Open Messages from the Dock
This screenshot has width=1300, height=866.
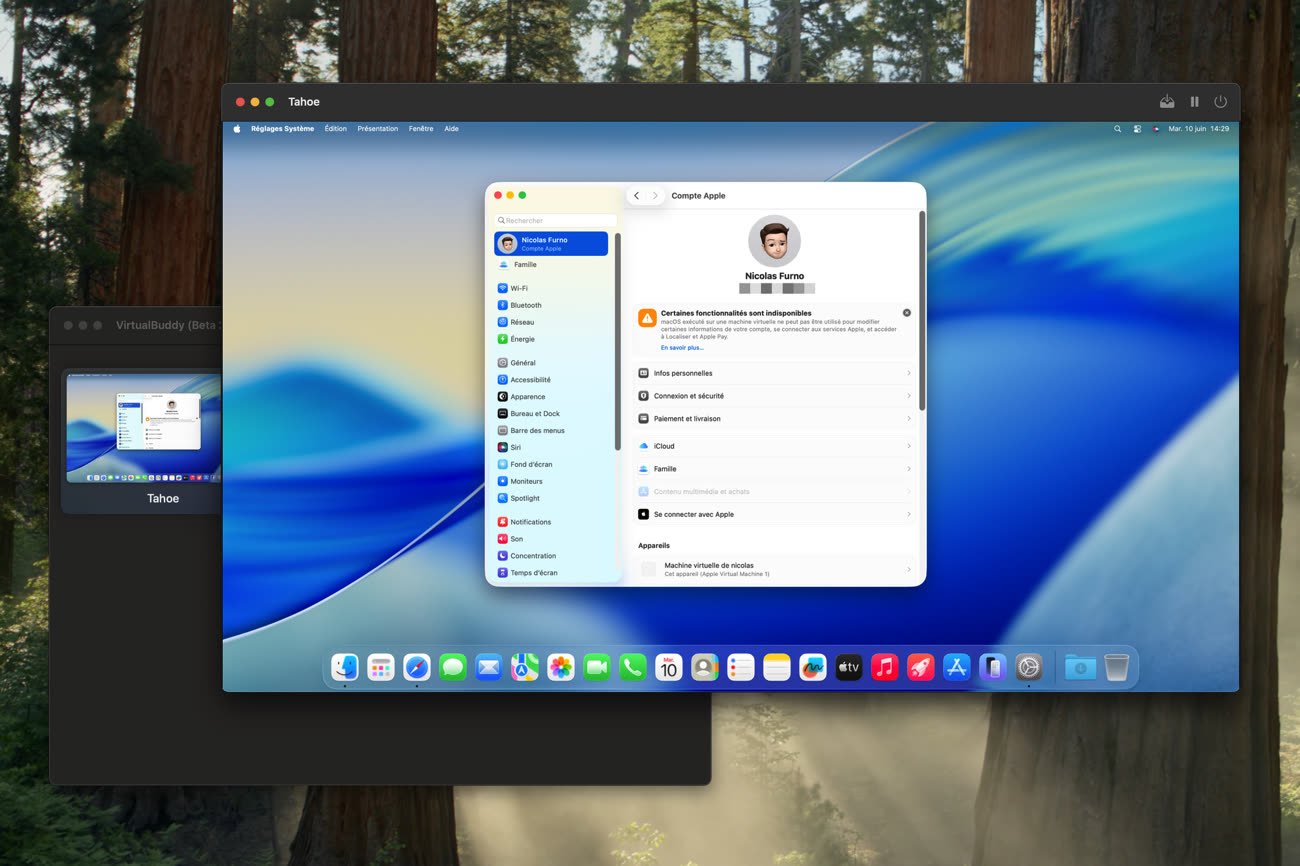tap(453, 667)
